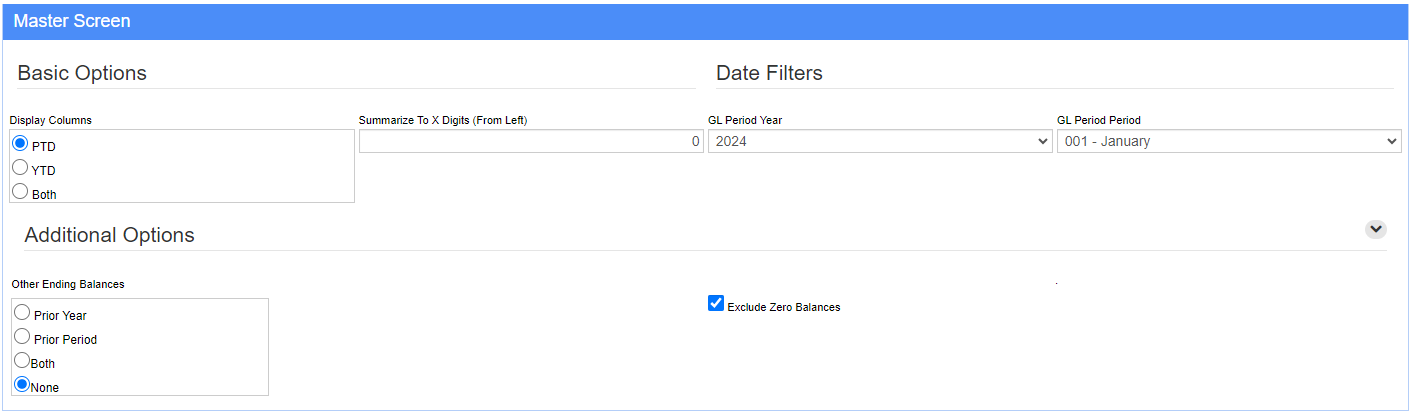Select Prior Year ending balance option
The image size is (1410, 412).
coord(22,313)
